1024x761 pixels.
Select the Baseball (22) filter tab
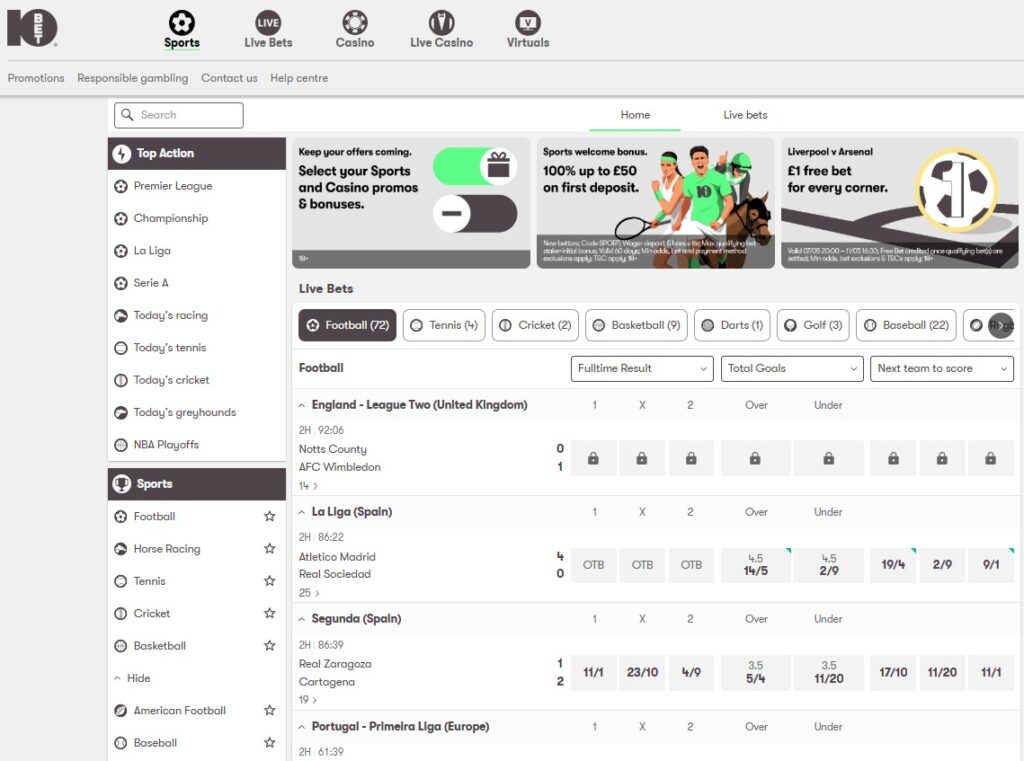point(906,325)
